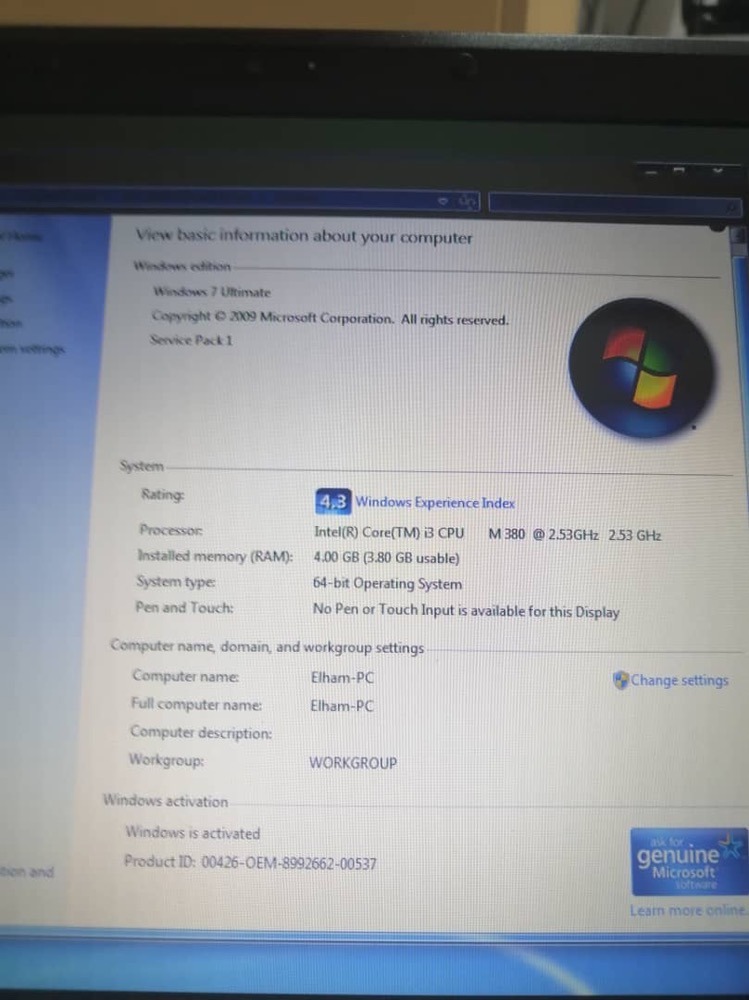Select the Product ID 00426-OEM-8992662-00537 text
The width and height of the screenshot is (749, 1000).
(x=250, y=862)
